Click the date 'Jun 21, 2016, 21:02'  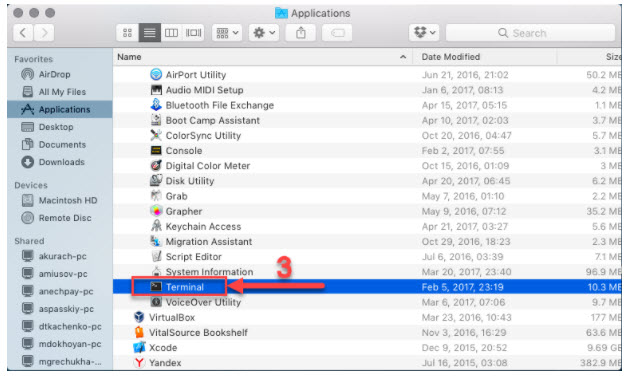pos(465,75)
